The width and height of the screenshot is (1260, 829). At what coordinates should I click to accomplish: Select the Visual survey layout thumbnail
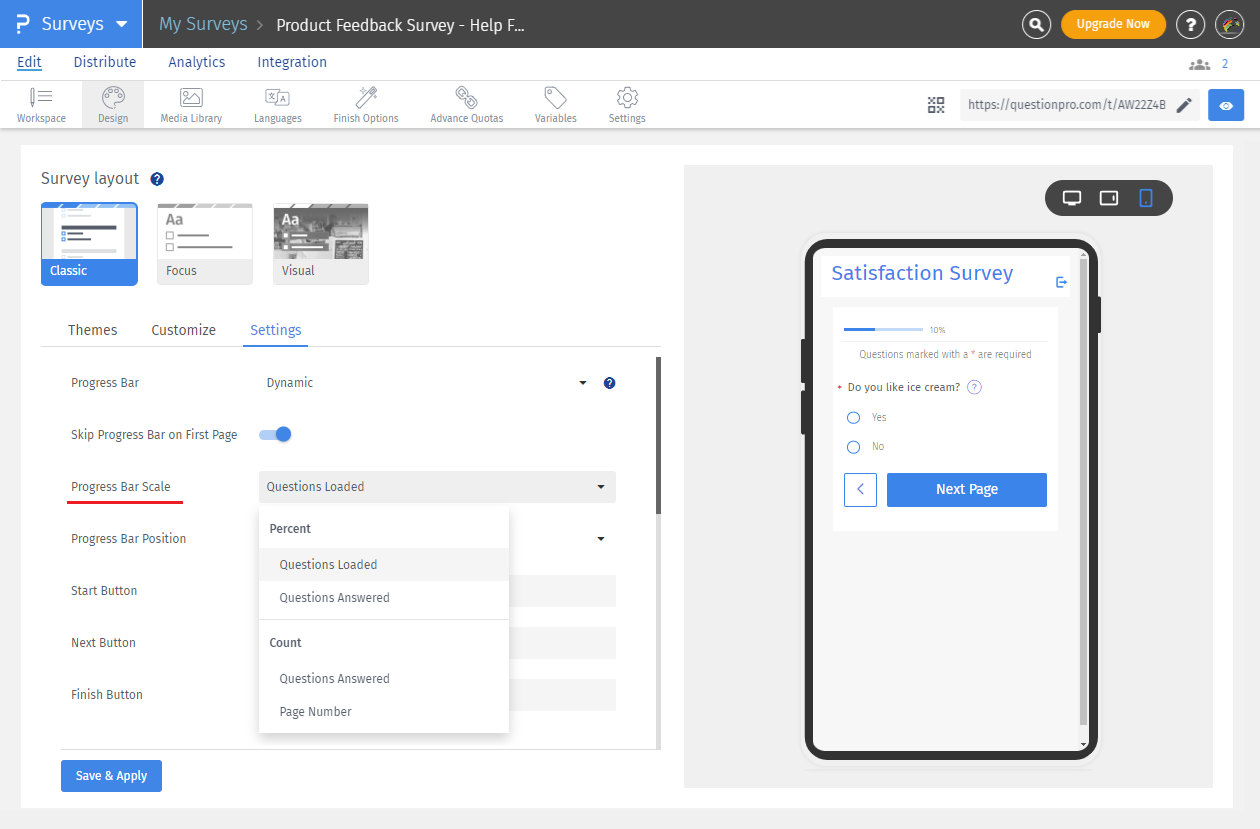[321, 244]
